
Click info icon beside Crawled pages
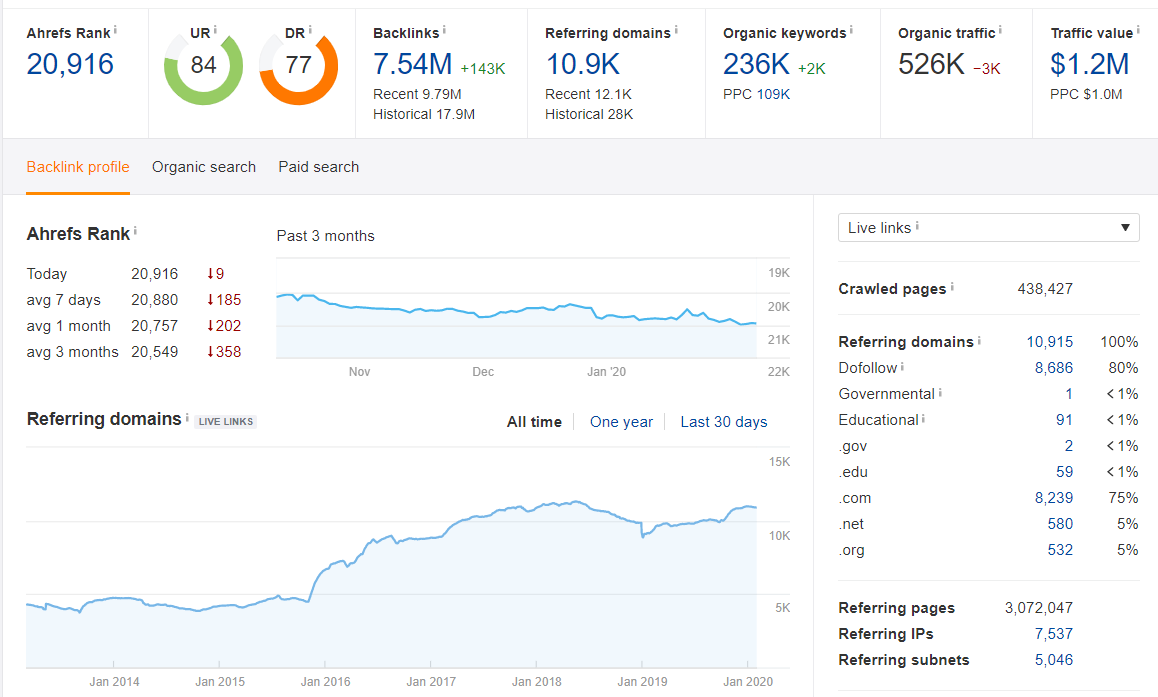[952, 287]
